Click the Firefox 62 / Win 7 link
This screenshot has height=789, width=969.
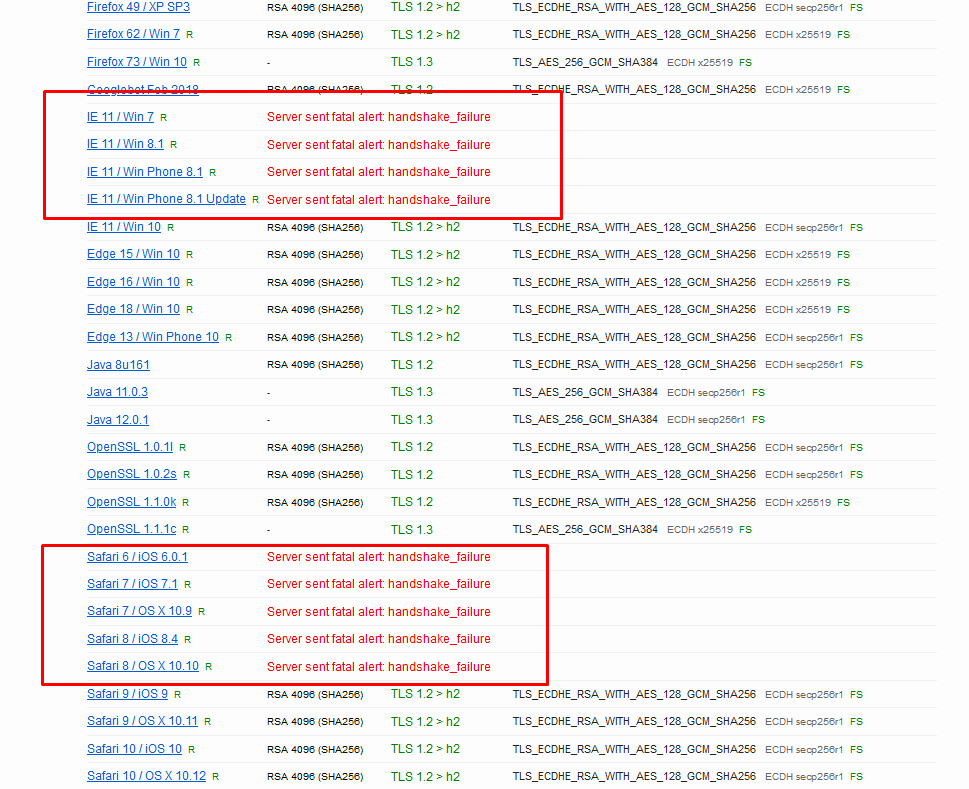(133, 34)
